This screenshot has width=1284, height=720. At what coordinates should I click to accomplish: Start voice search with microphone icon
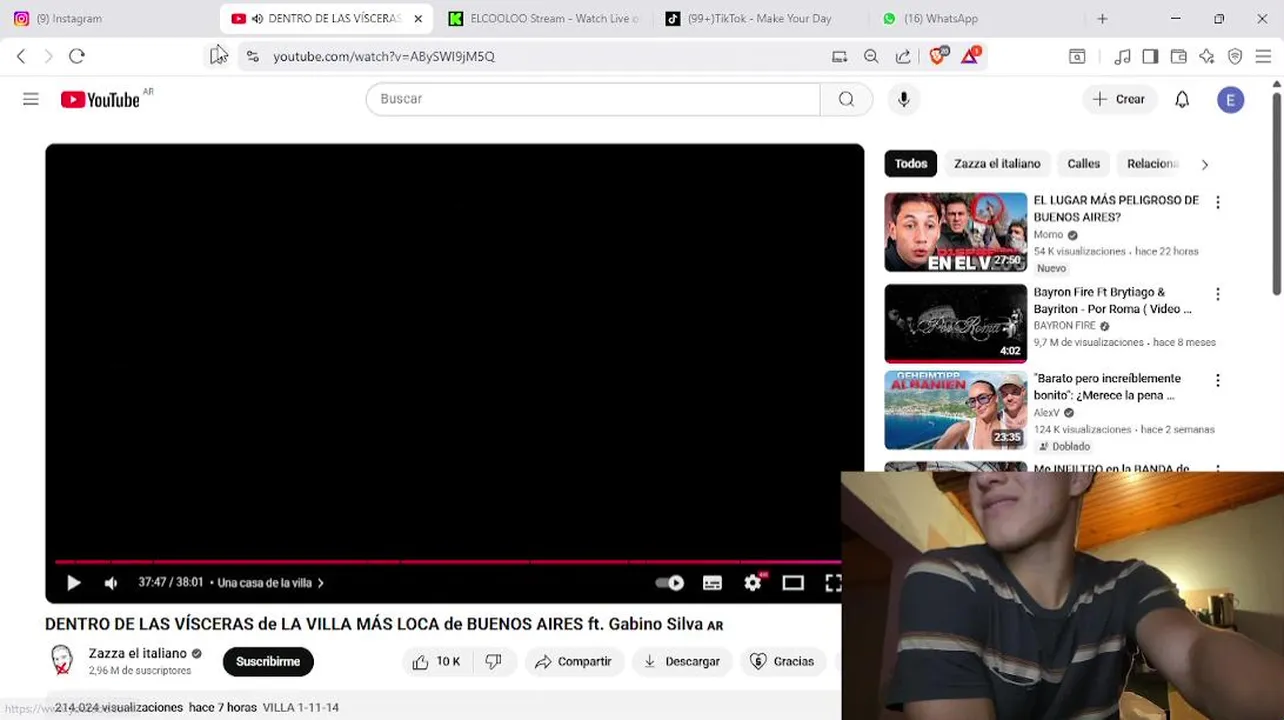pos(903,99)
